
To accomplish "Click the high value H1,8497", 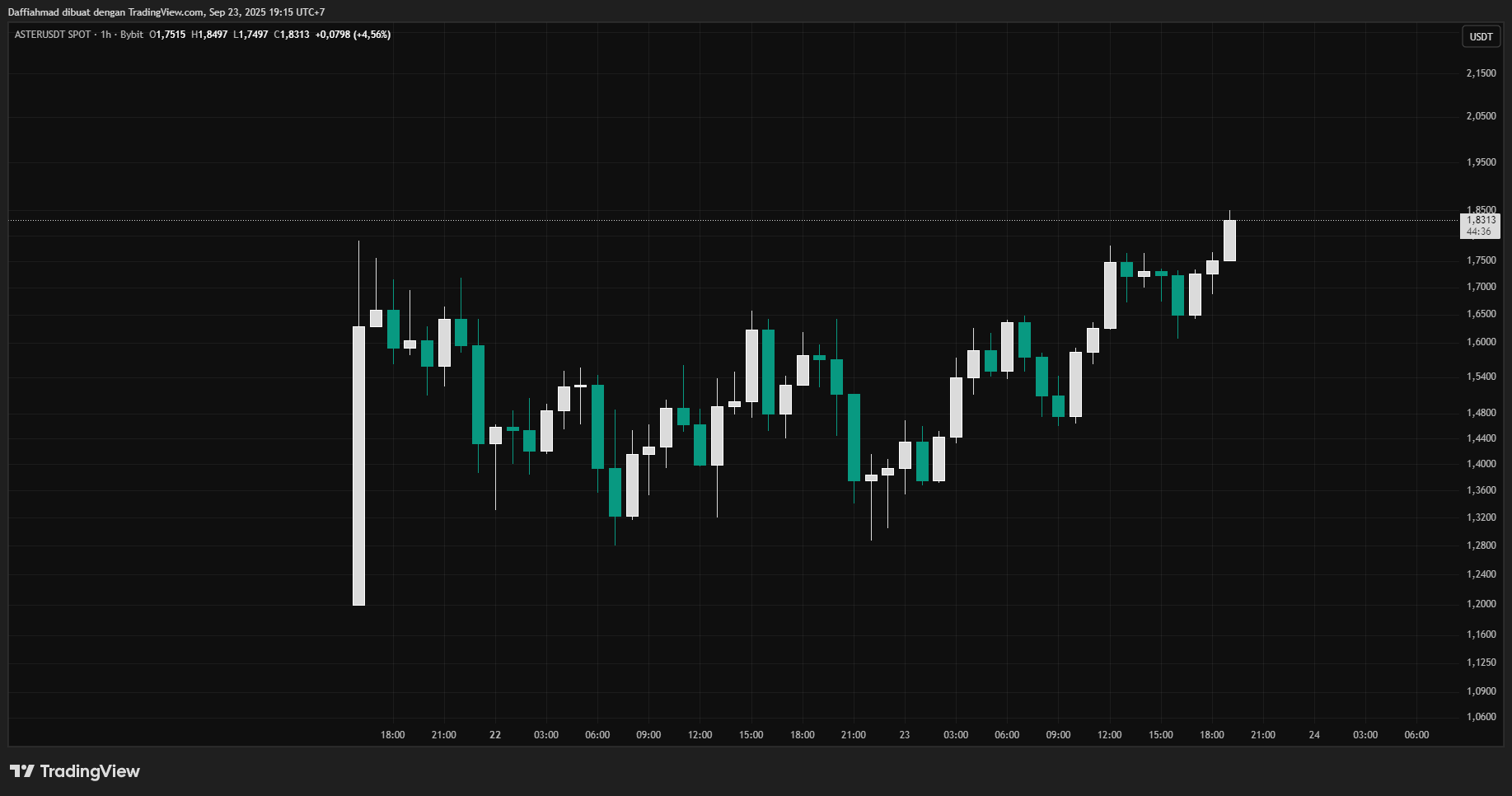I will pos(209,35).
